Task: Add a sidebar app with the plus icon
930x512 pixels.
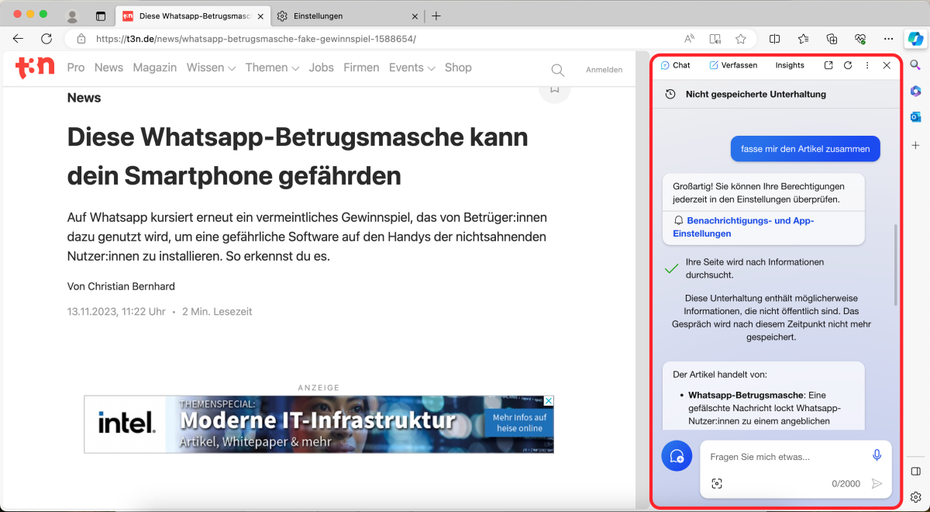Action: point(916,145)
